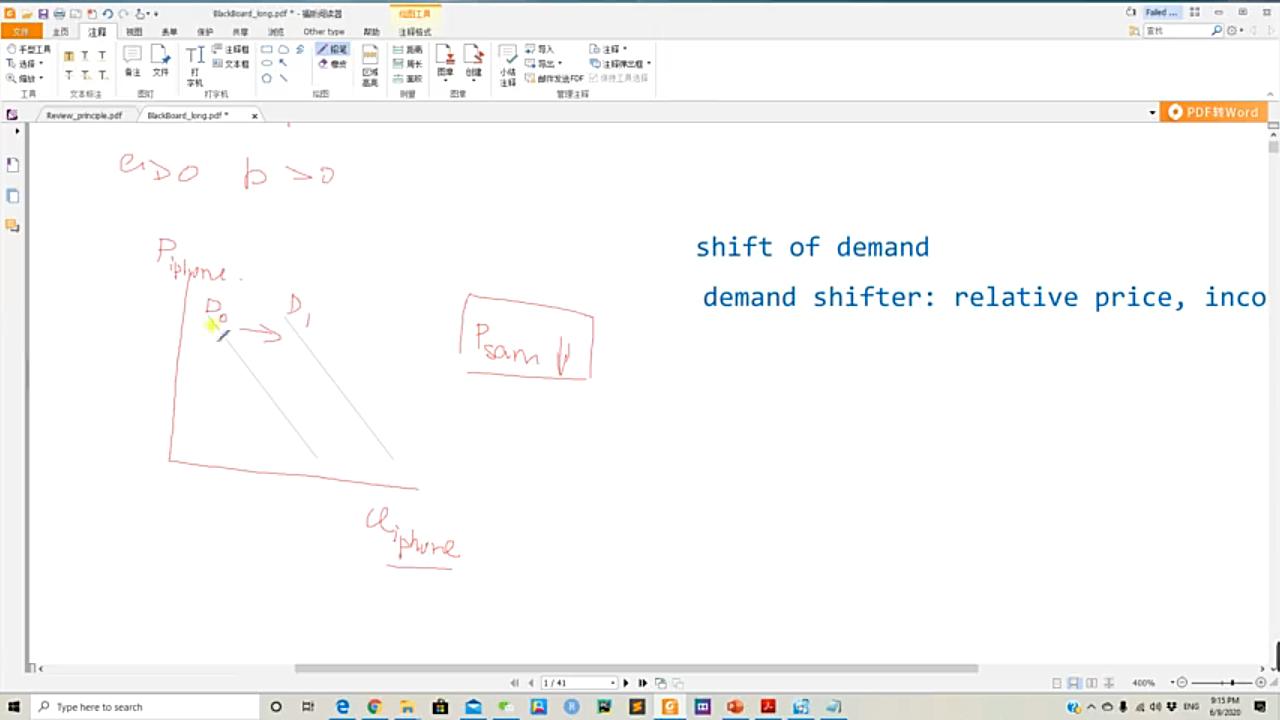Select the Eraser tool below Pencil

[332, 64]
